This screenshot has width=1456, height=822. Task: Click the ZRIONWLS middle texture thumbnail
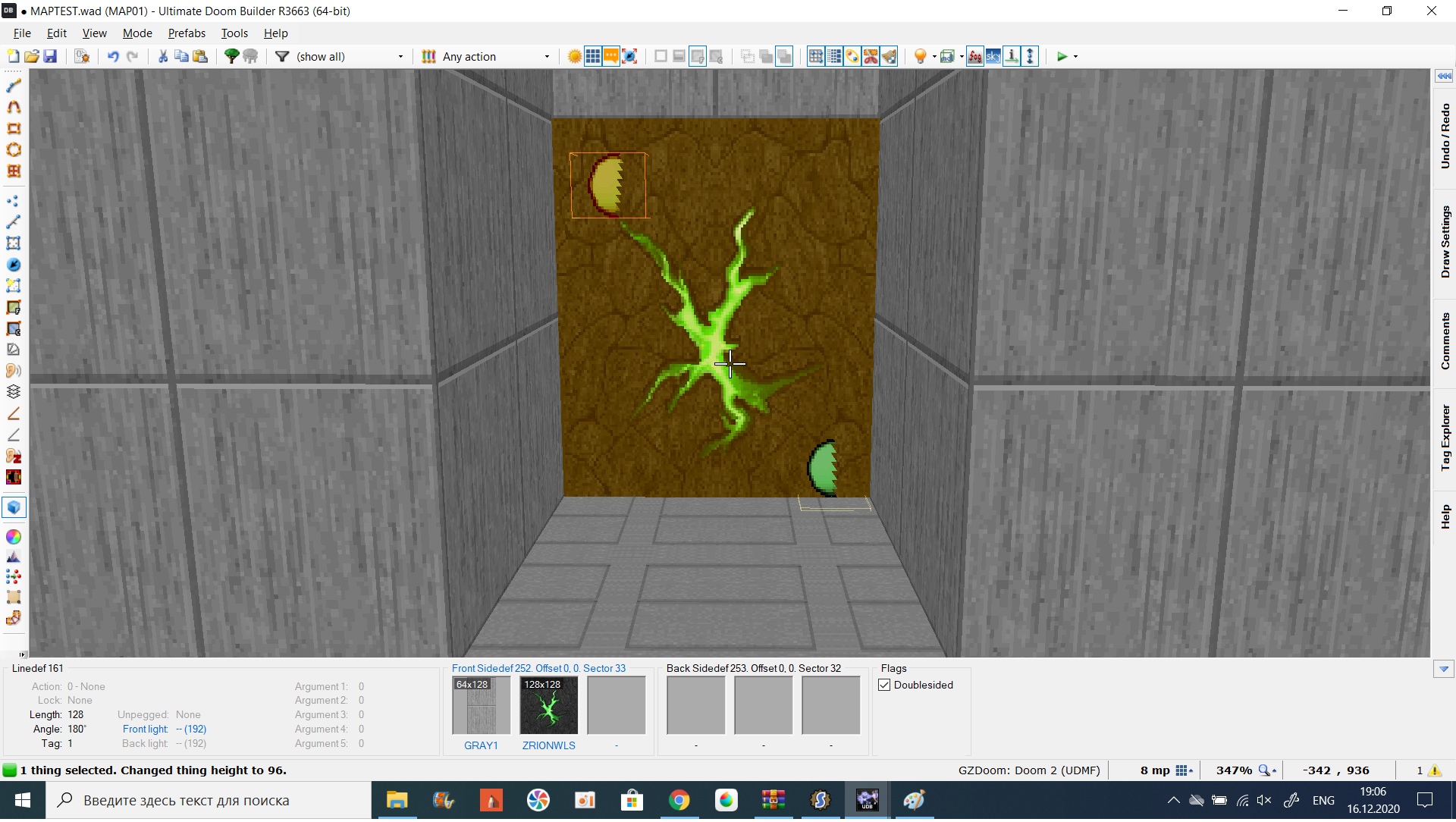point(549,706)
